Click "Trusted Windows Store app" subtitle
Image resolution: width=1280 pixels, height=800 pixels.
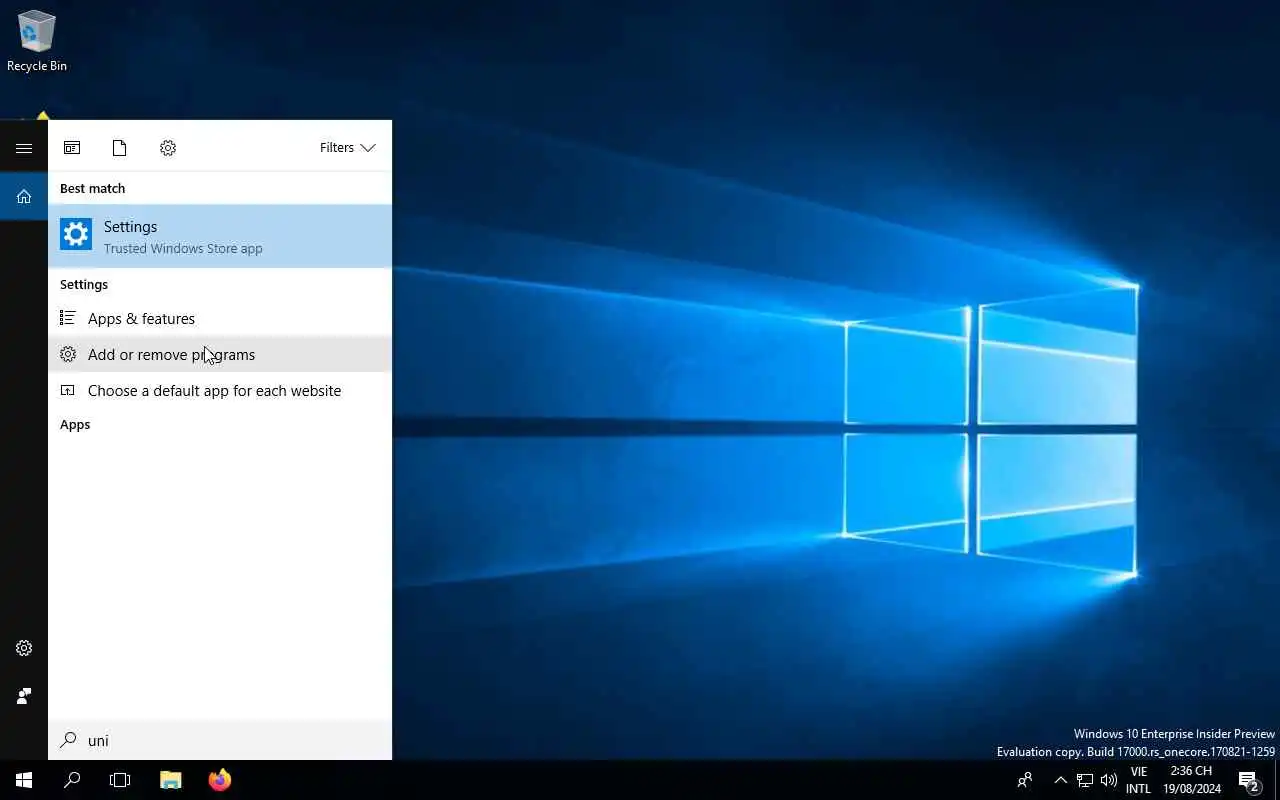point(183,248)
